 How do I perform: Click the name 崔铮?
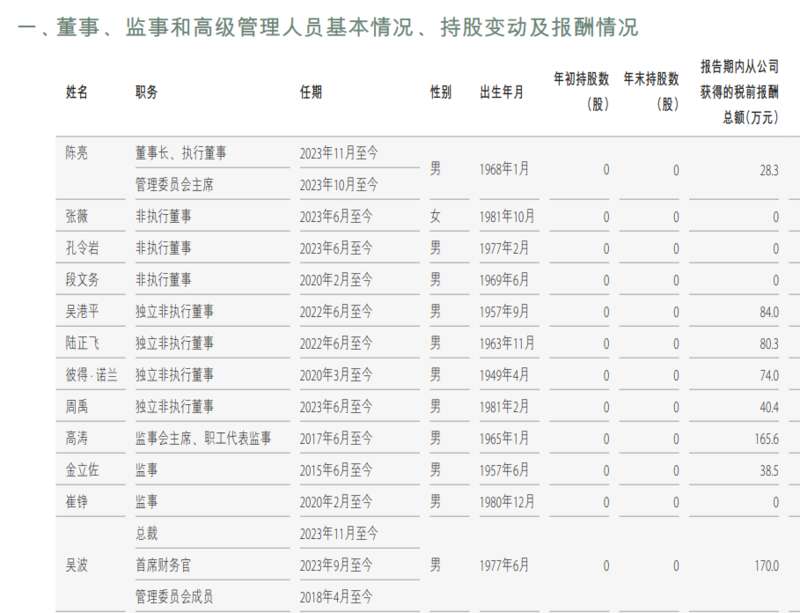[x=77, y=501]
